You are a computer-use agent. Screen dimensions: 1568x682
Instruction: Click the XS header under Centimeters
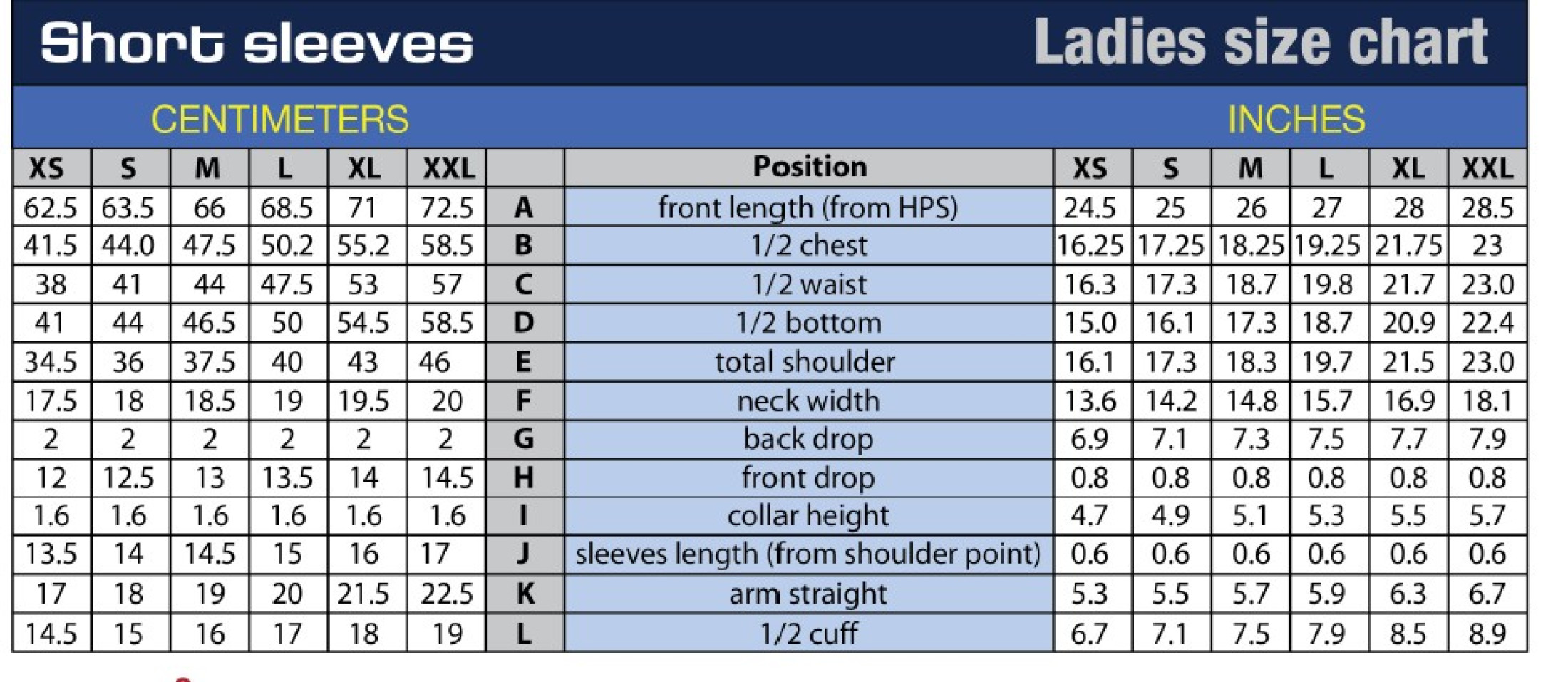46,169
